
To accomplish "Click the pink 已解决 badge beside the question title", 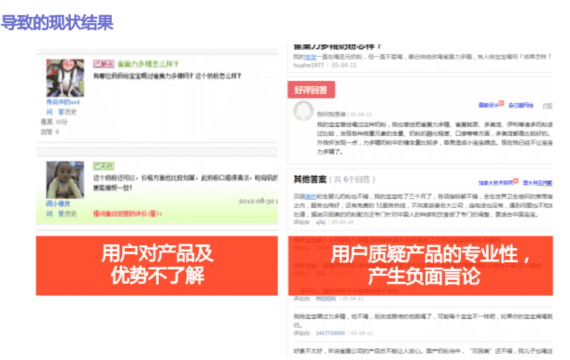I will coord(104,64).
